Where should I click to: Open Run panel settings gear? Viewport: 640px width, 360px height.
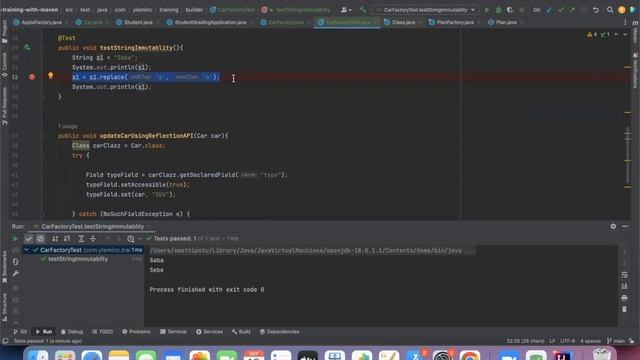pyautogui.click(x=613, y=226)
